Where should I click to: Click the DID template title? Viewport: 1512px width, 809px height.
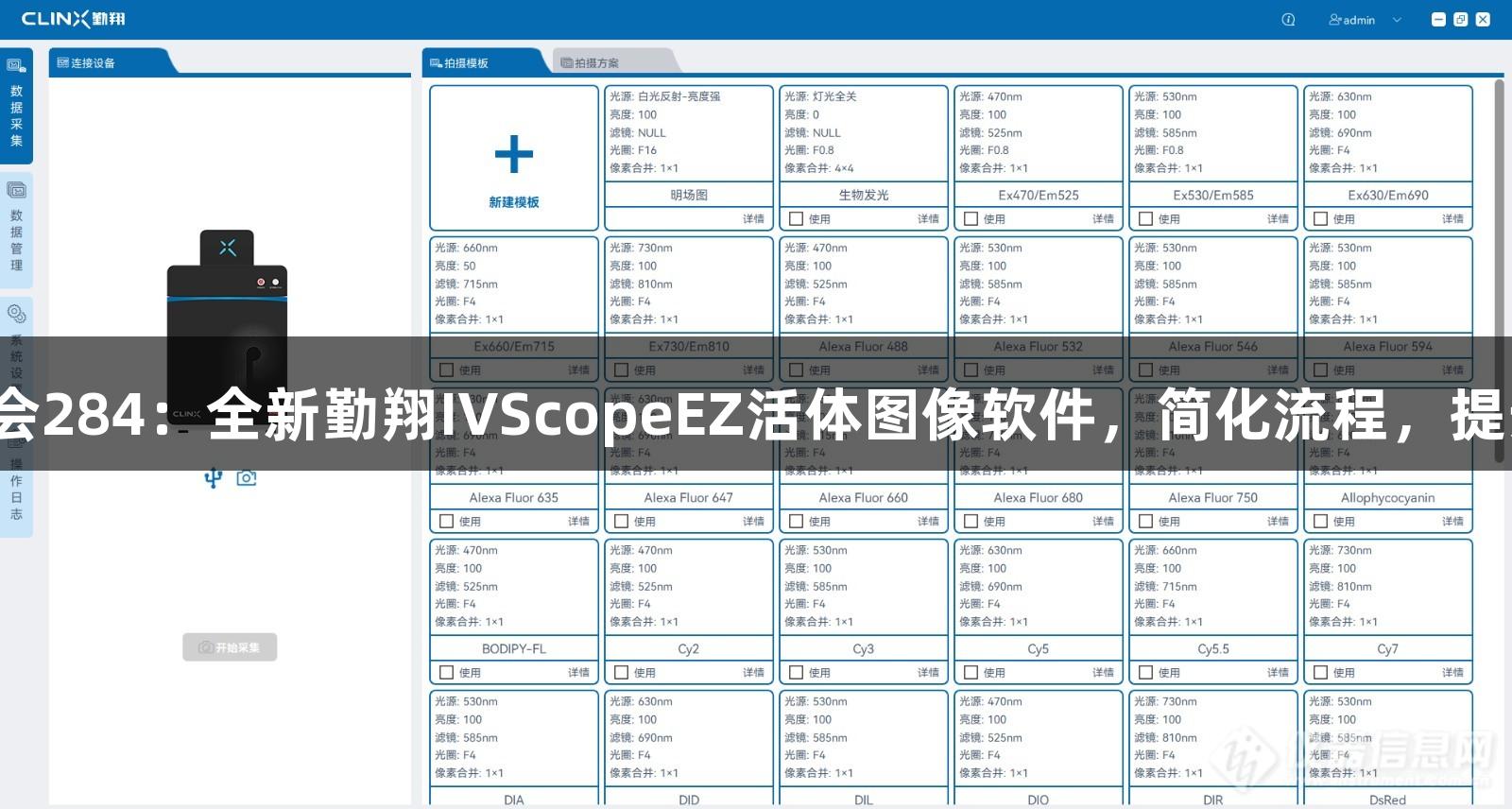coord(689,800)
